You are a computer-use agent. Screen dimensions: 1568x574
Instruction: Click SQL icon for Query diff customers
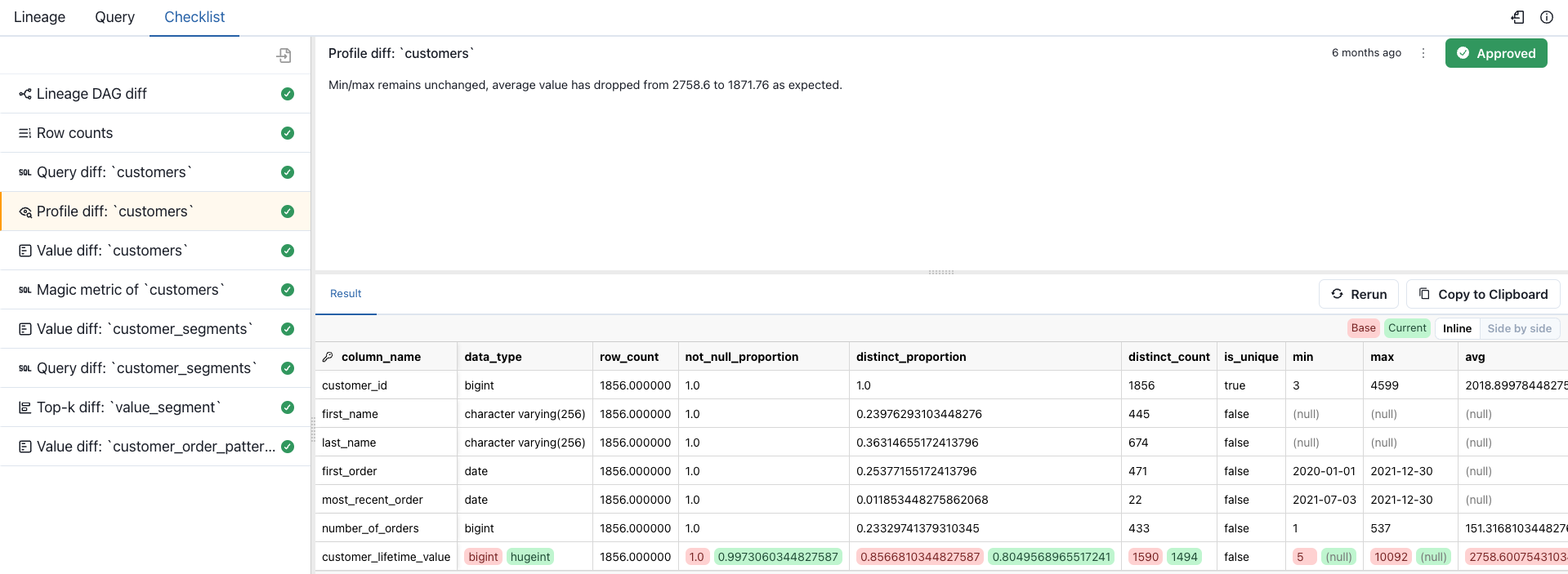tap(25, 172)
